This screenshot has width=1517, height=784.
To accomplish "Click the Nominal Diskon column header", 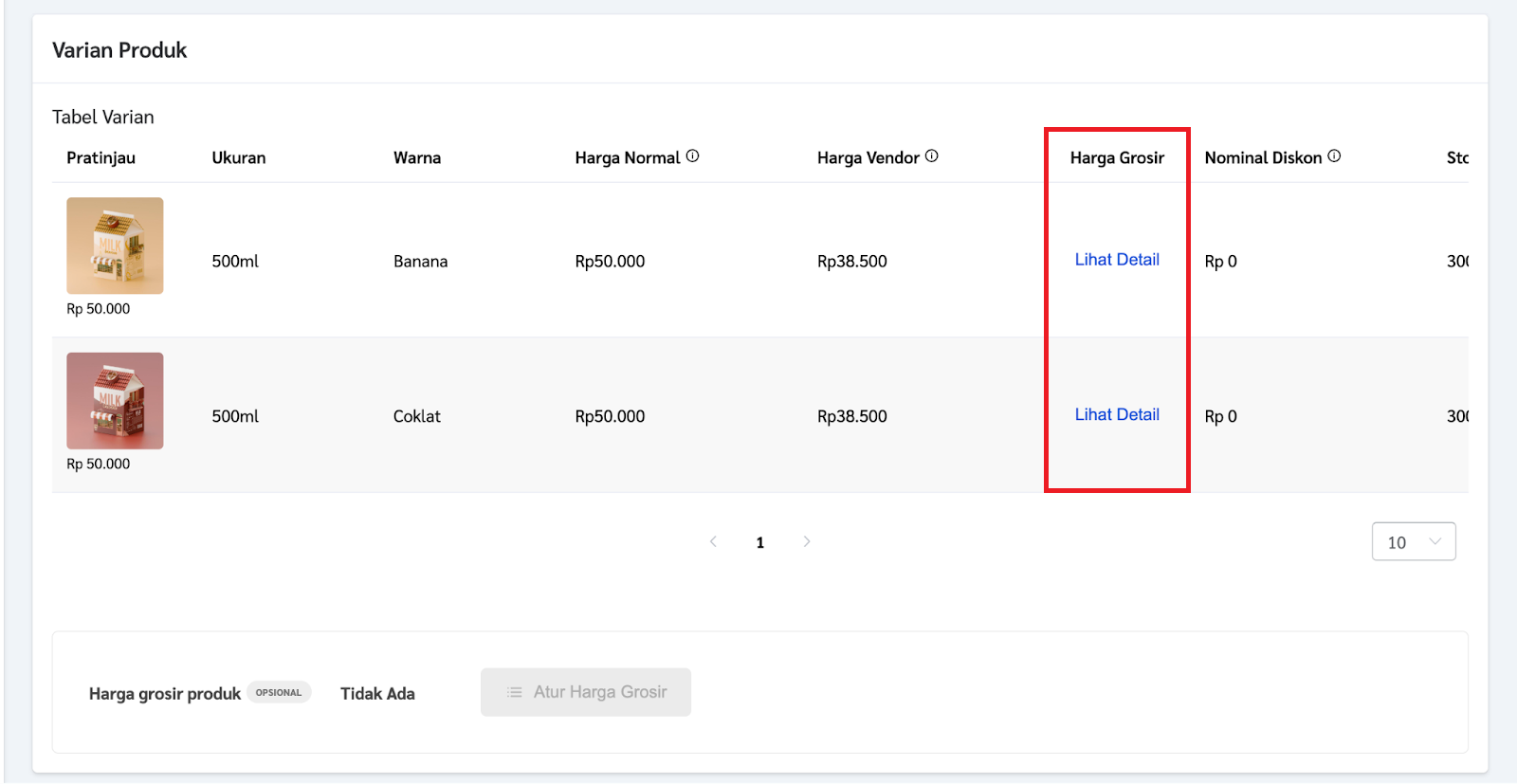I will tap(1263, 157).
